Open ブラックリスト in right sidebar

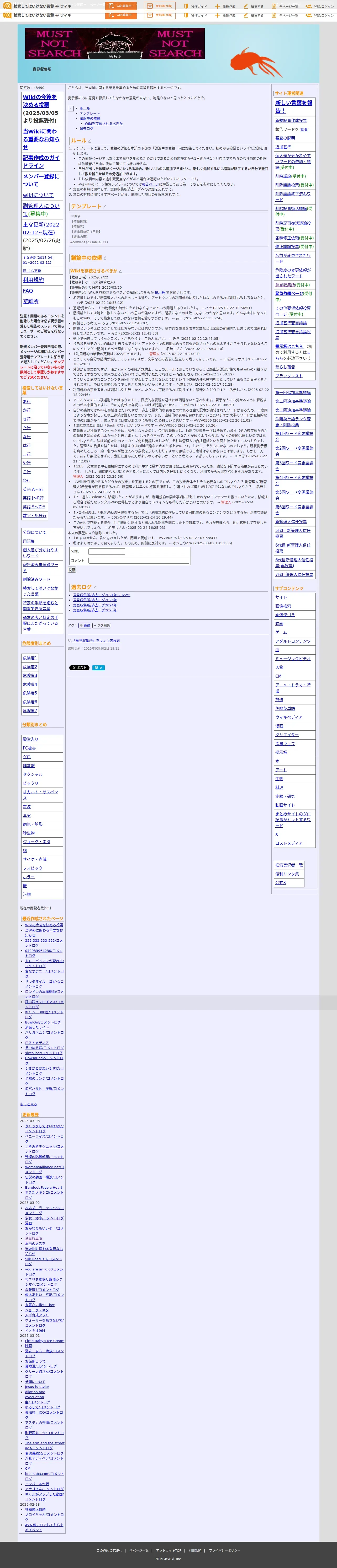[289, 376]
